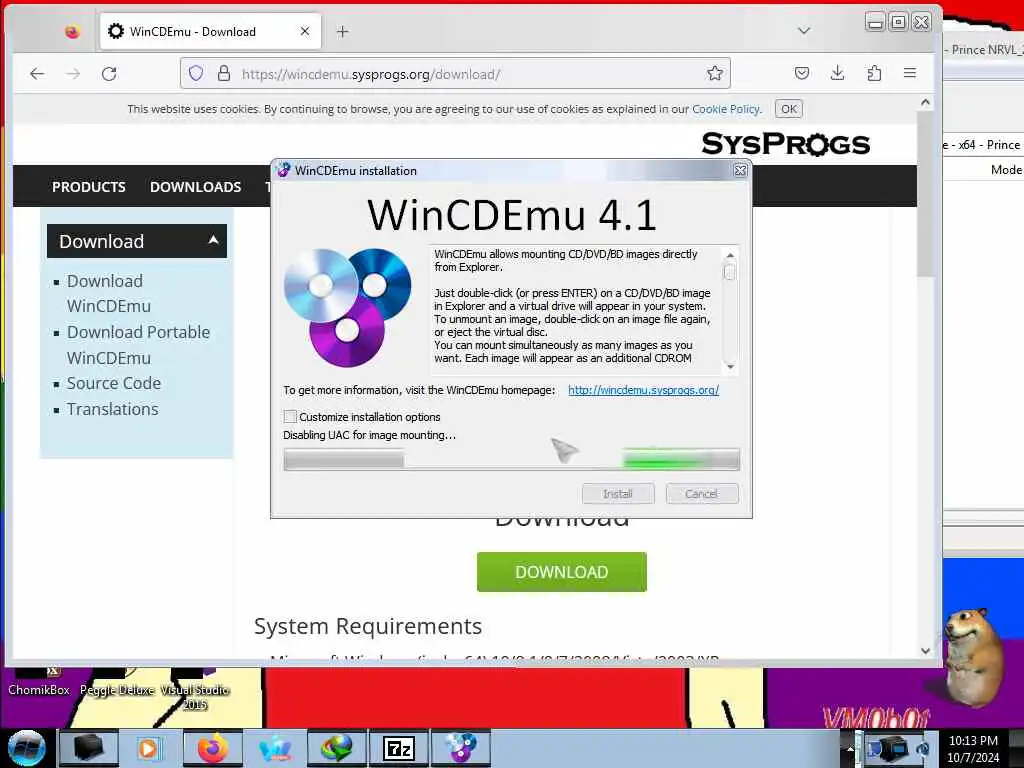Open the tracking protection shield icon
Viewport: 1024px width, 768px height.
196,73
